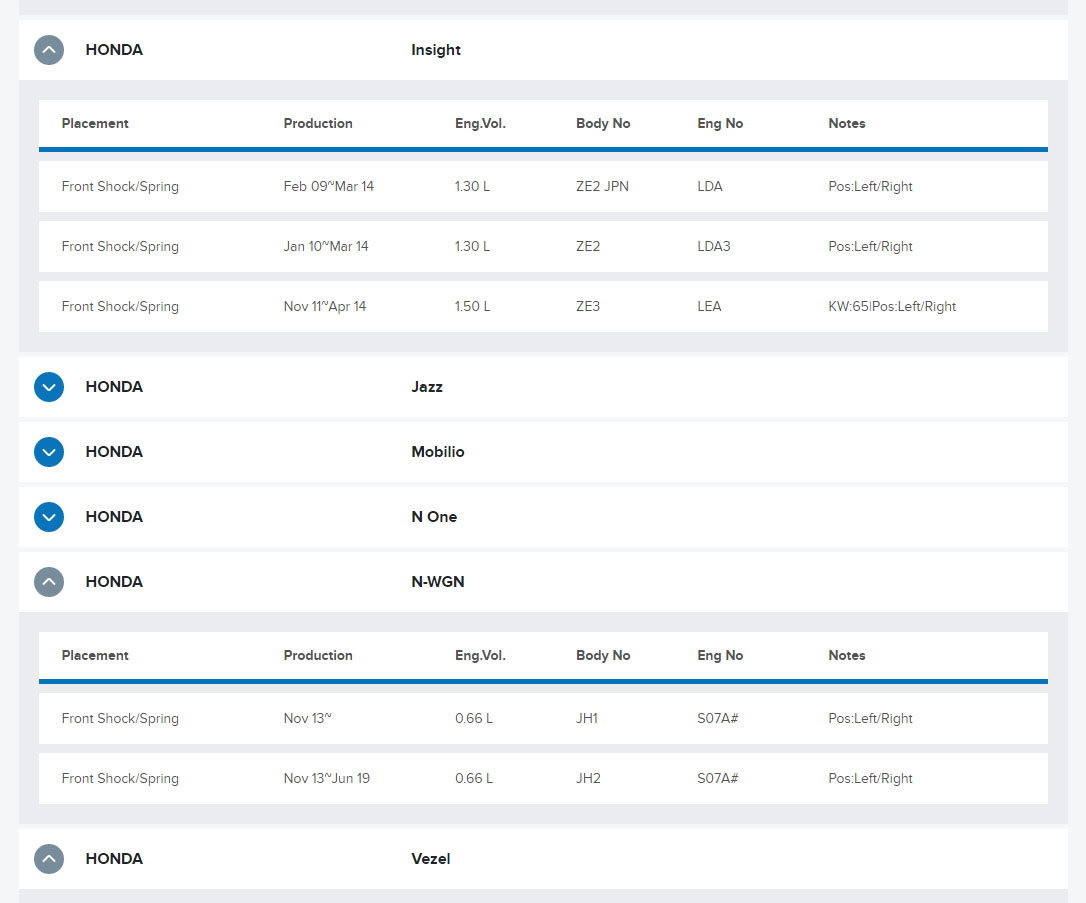
Task: Click the N One model name
Action: 434,517
